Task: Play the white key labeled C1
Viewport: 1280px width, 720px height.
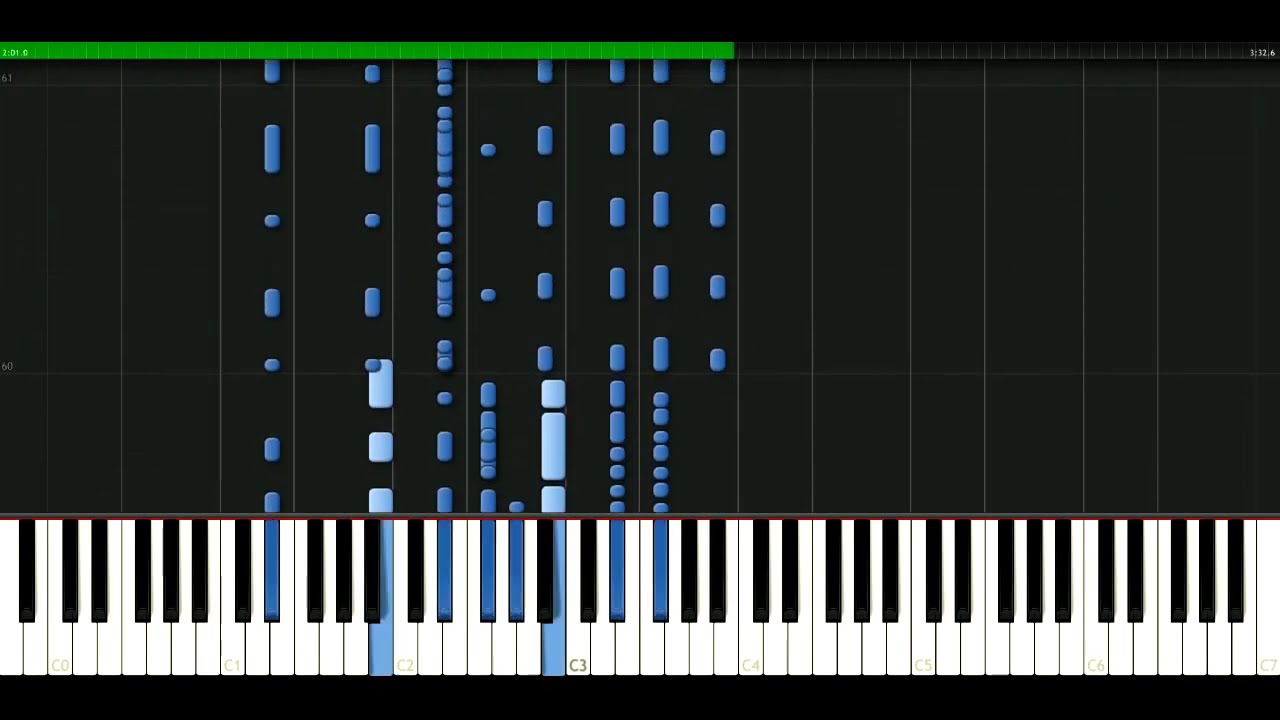Action: click(x=232, y=650)
